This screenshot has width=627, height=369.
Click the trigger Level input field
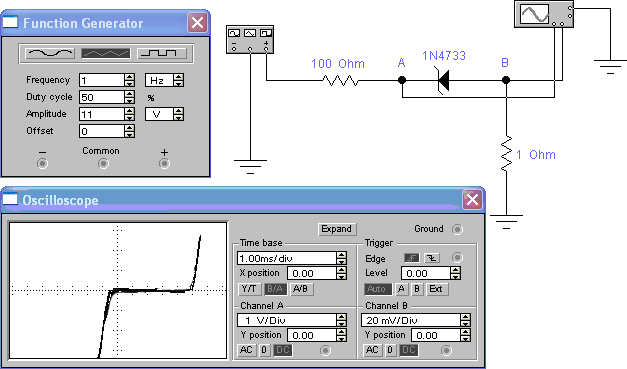point(426,273)
